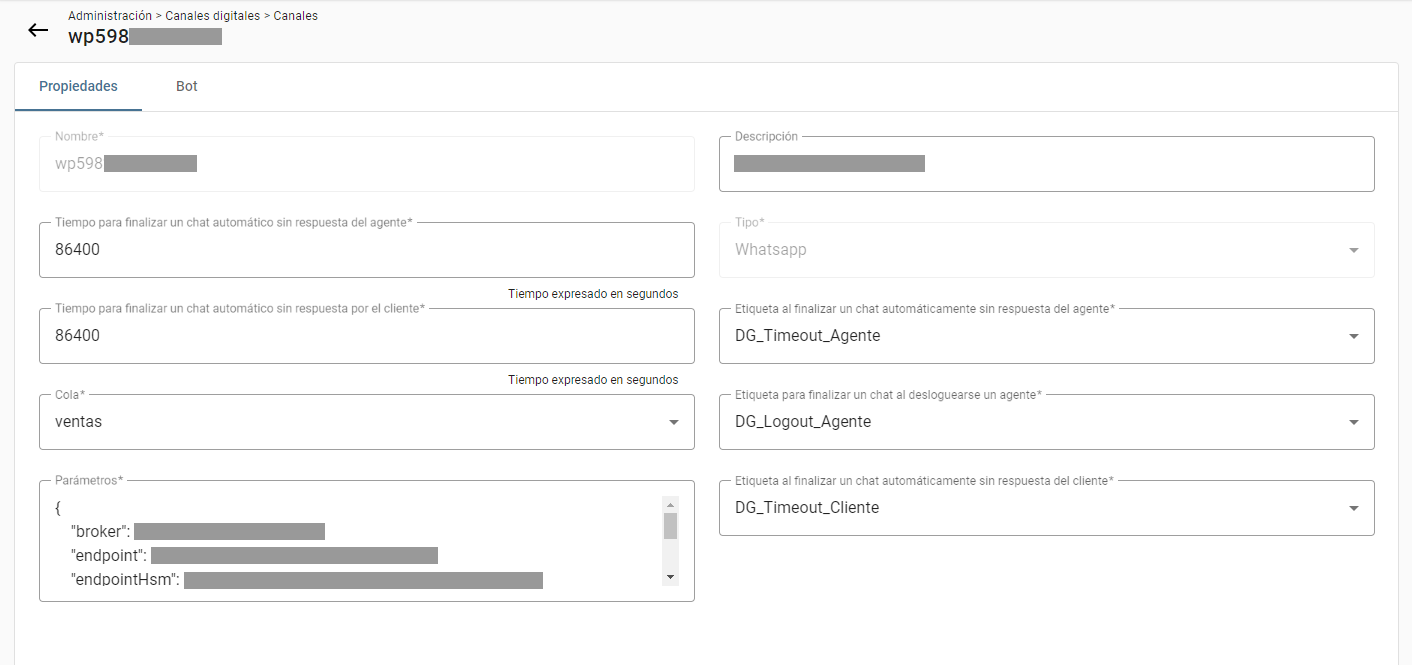Click the "endpoint" key in Parámetros
This screenshot has height=665, width=1412.
point(109,555)
